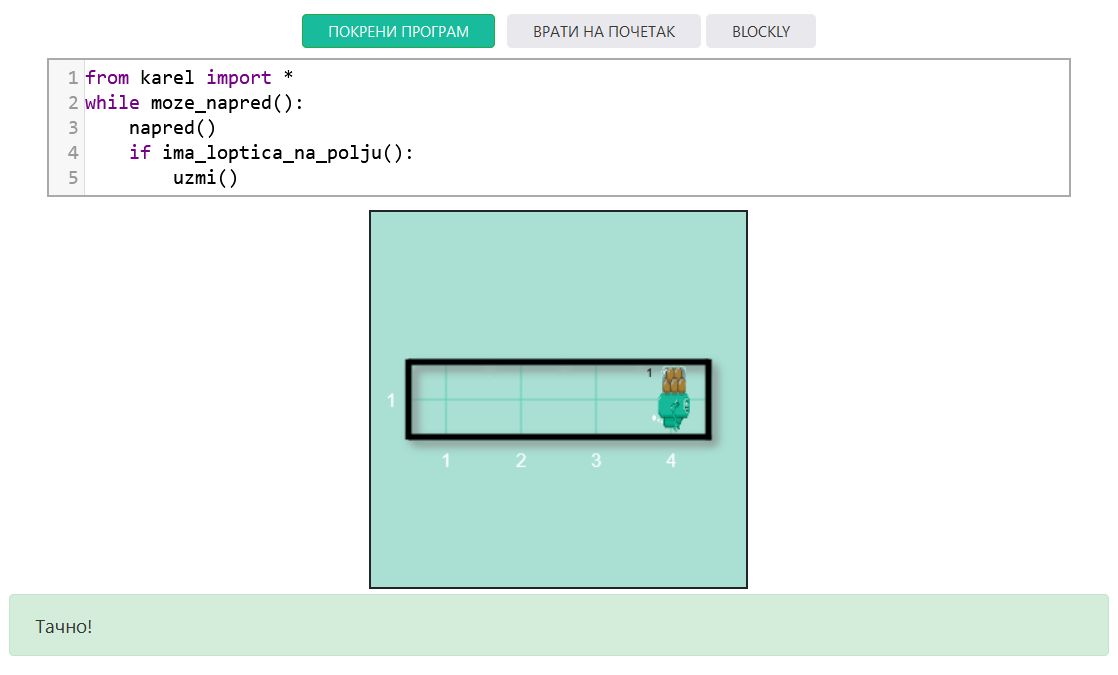This screenshot has width=1118, height=675.
Task: Click the green Karel robot
Action: click(x=672, y=411)
